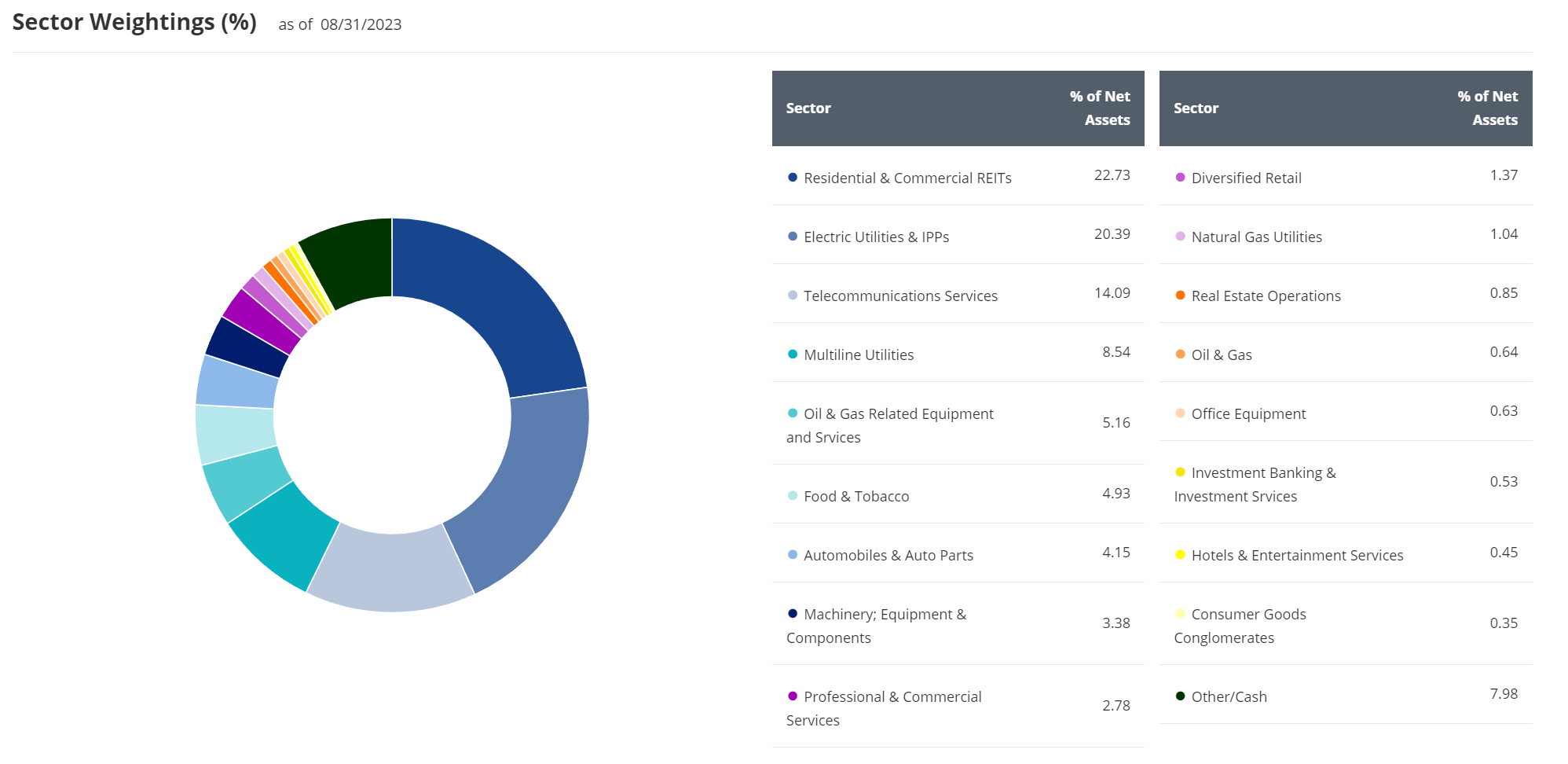Viewport: 1568px width, 764px height.
Task: Click the 7.98 value next to Other/Cash
Action: pos(1504,693)
